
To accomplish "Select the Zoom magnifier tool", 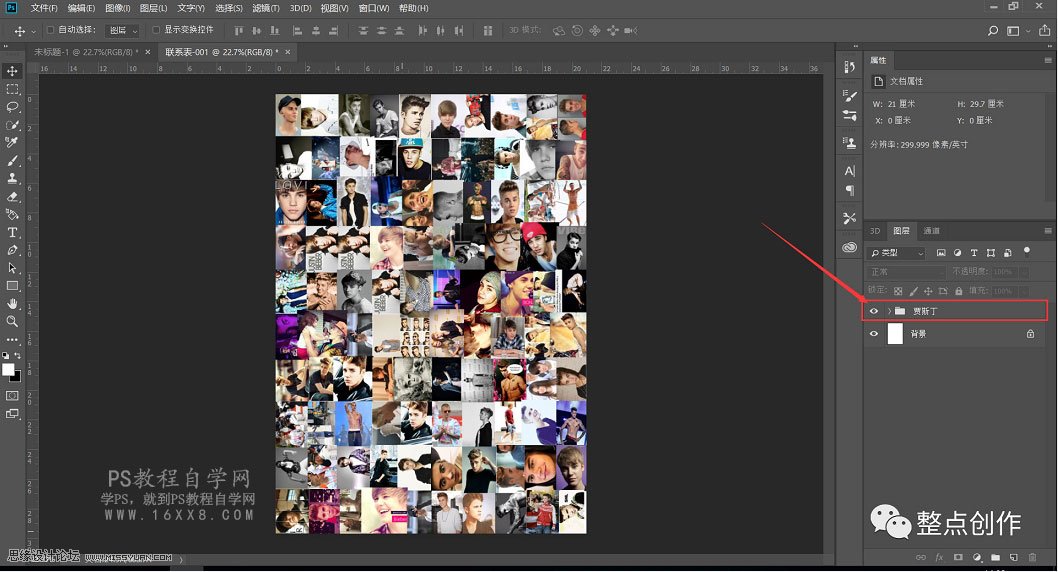I will click(12, 322).
